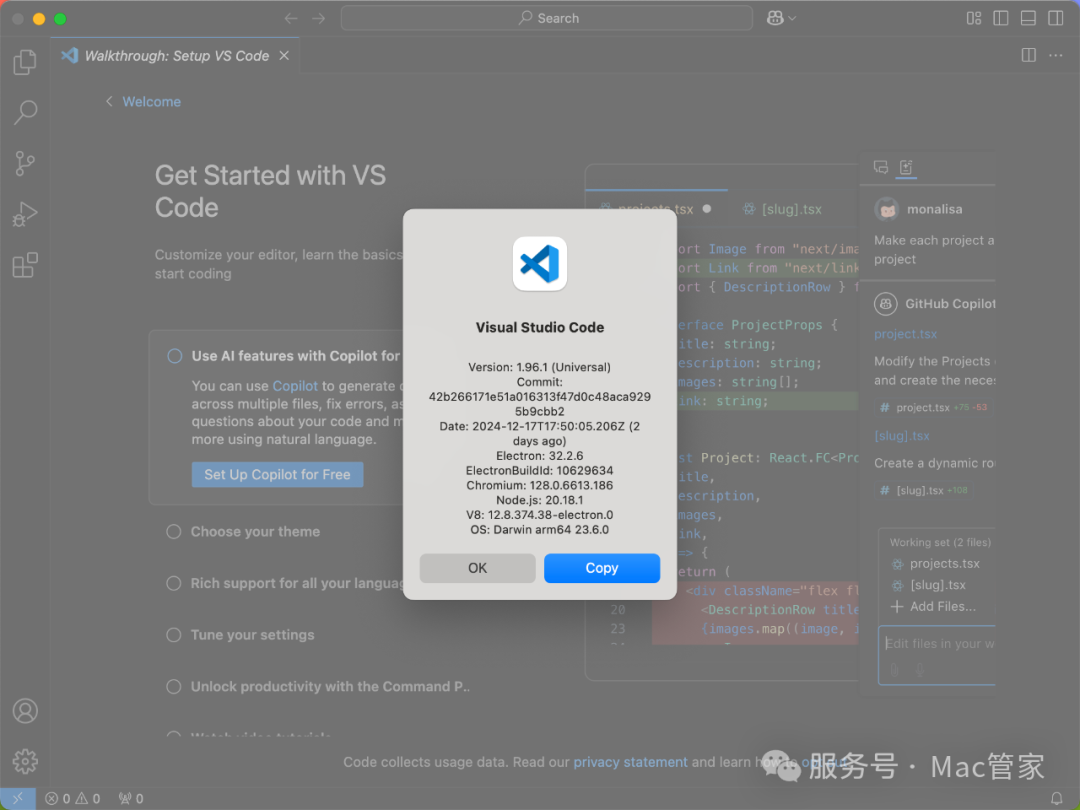This screenshot has height=810, width=1080.
Task: Click the monalisa user name
Action: (935, 209)
